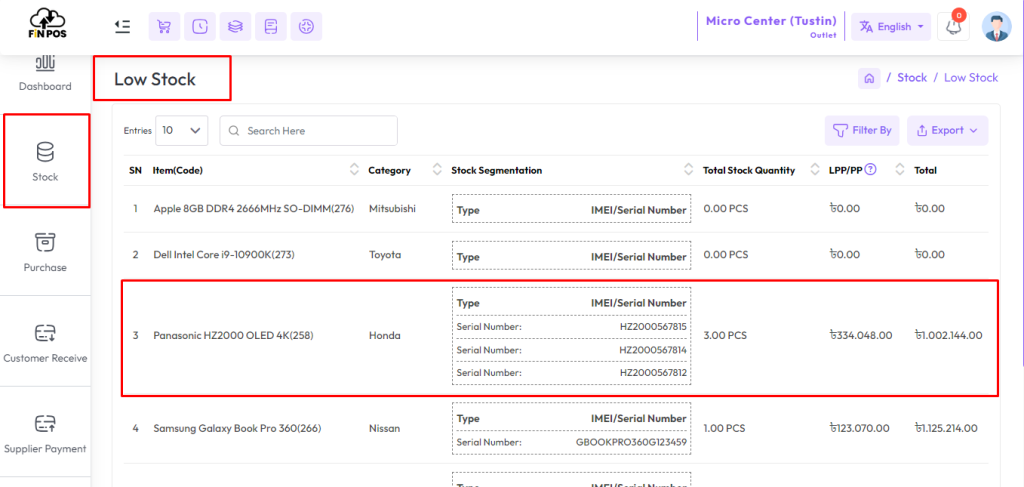Expand the Export dropdown
Image resolution: width=1024 pixels, height=487 pixels.
pos(948,131)
